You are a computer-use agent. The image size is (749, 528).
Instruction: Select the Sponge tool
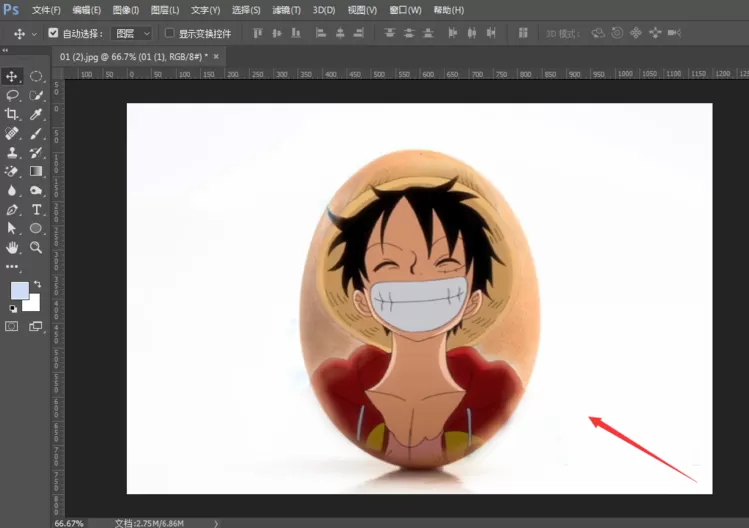(36, 190)
